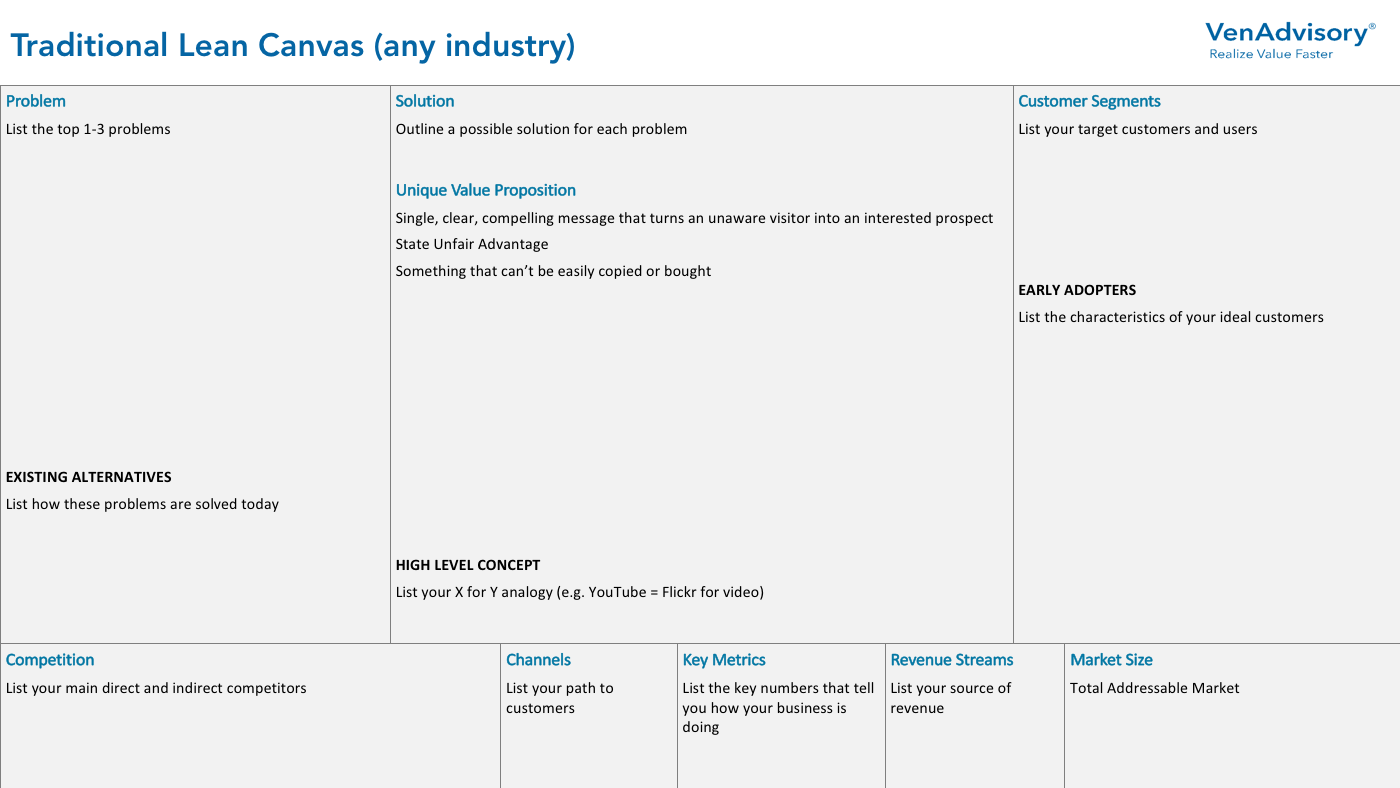The width and height of the screenshot is (1400, 788).
Task: Click the 'Revenue Streams' heading
Action: [952, 660]
